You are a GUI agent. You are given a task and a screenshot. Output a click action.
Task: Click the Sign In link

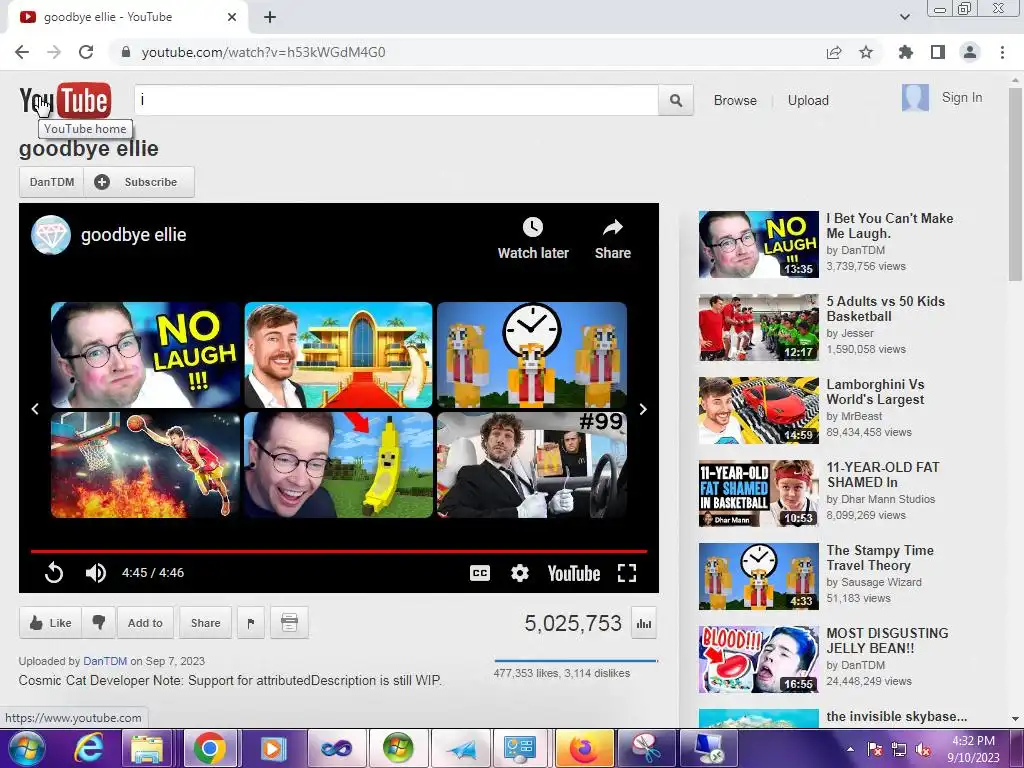coord(962,97)
